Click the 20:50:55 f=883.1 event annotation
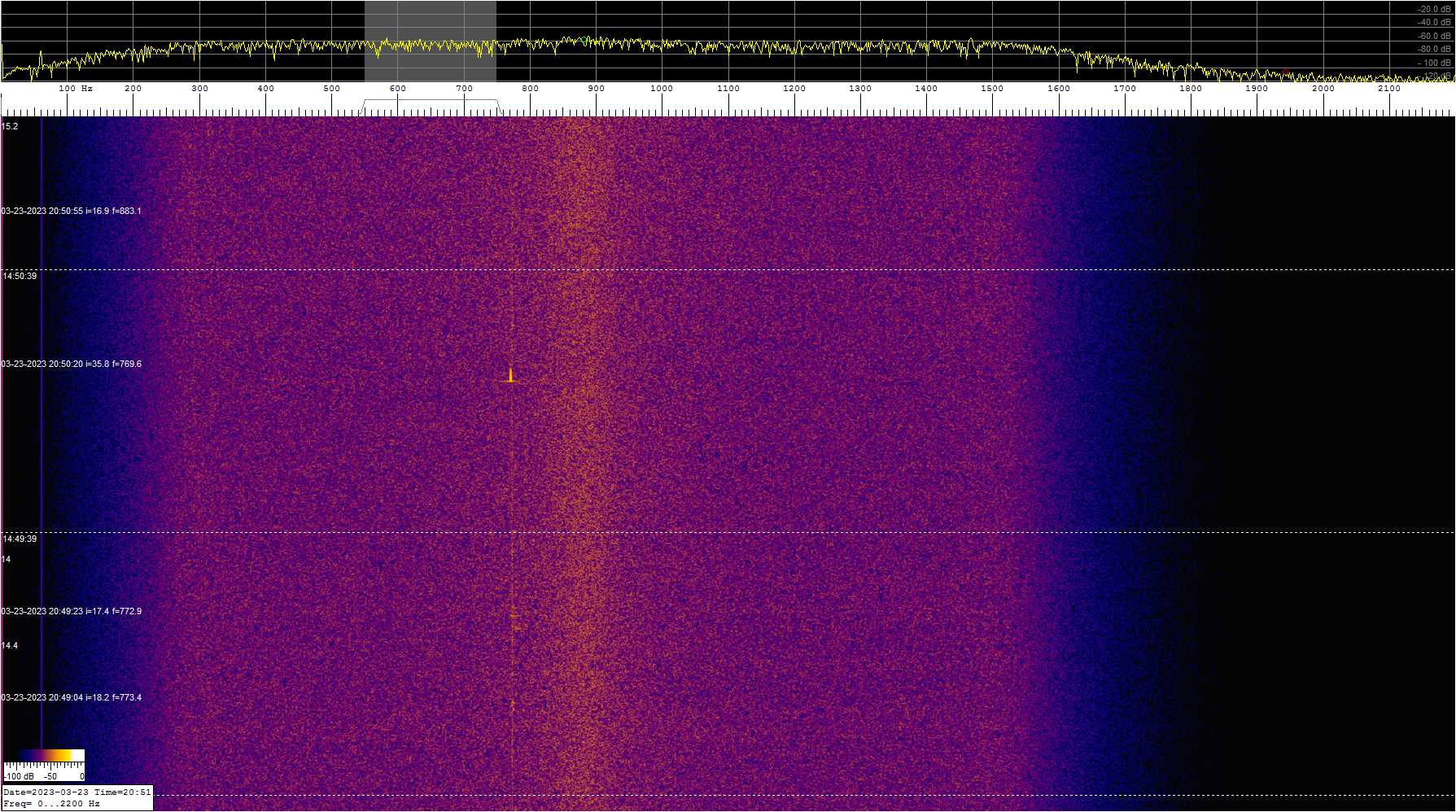1456x812 pixels. pyautogui.click(x=72, y=212)
